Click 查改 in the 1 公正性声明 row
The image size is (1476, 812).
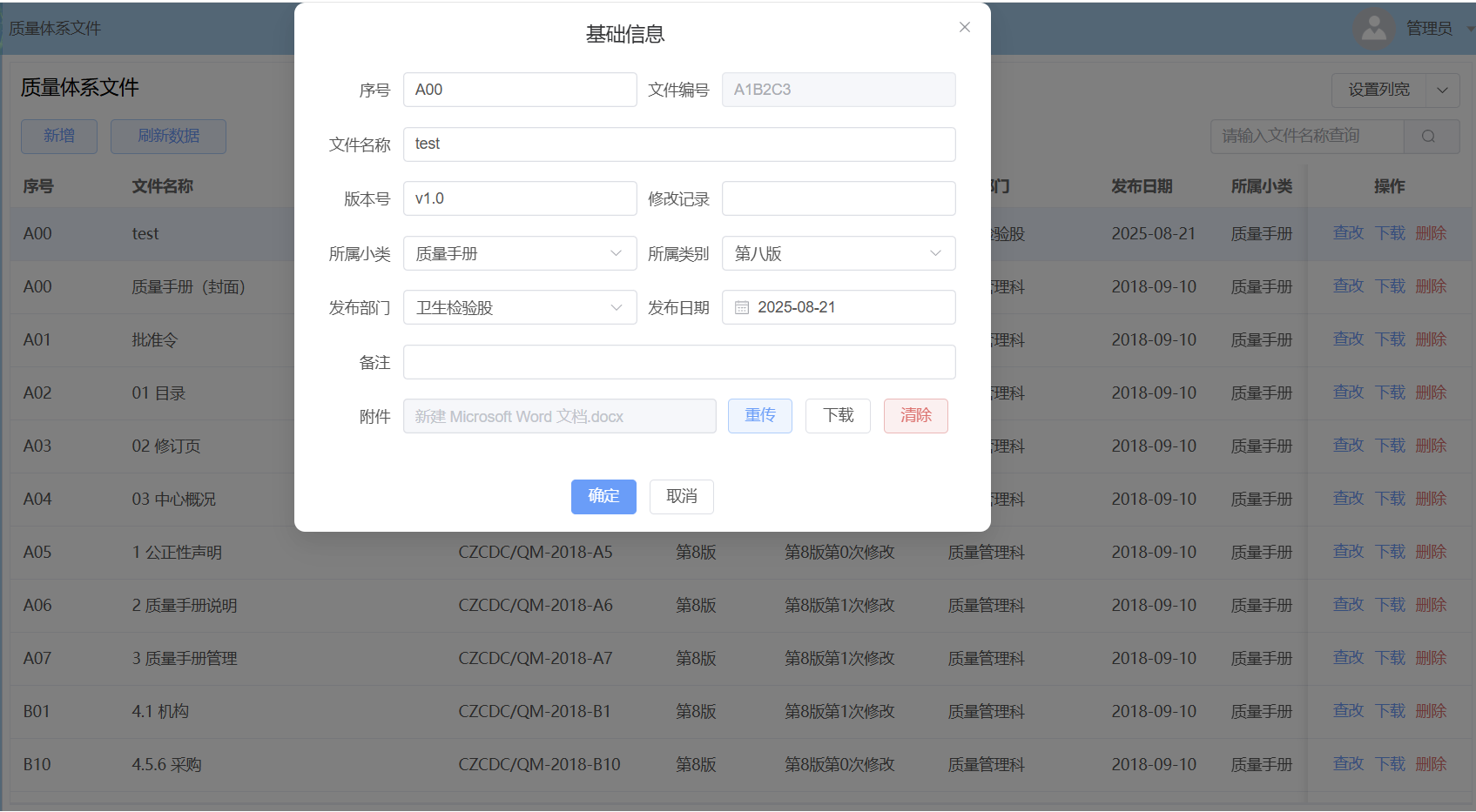click(1348, 552)
